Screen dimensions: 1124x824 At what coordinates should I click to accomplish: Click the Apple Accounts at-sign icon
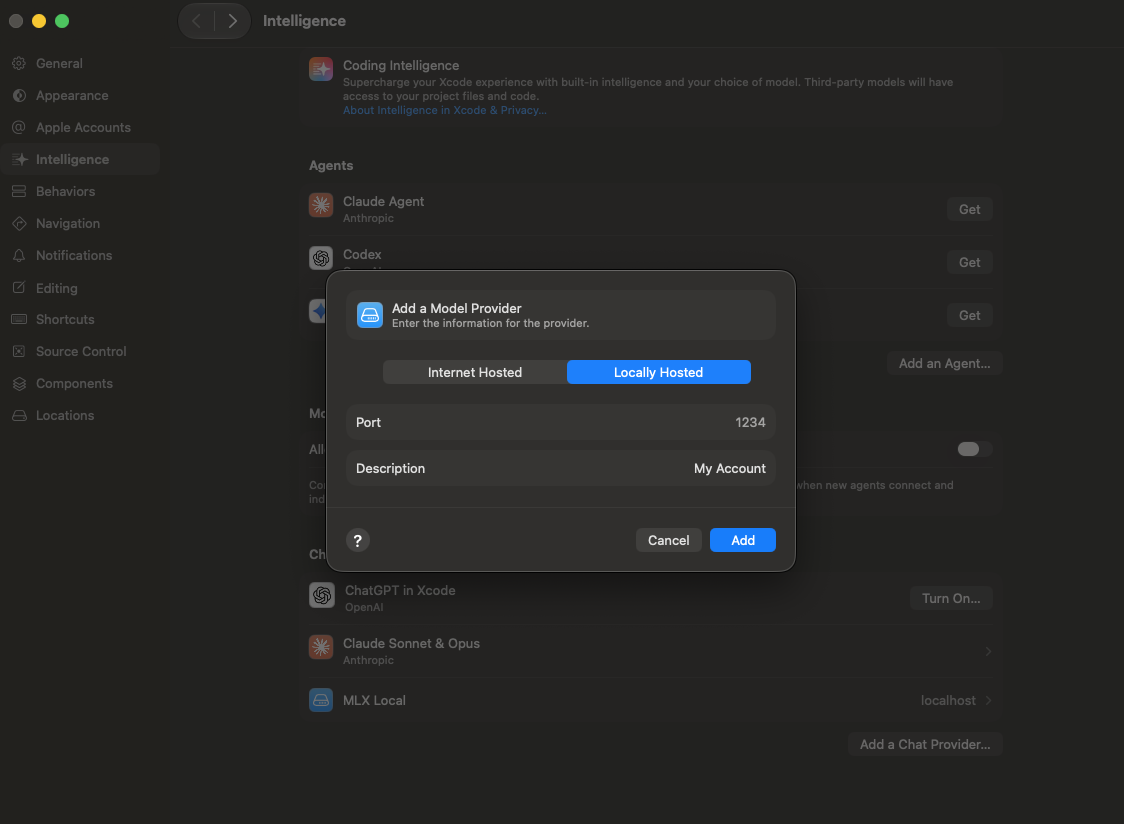[x=19, y=127]
